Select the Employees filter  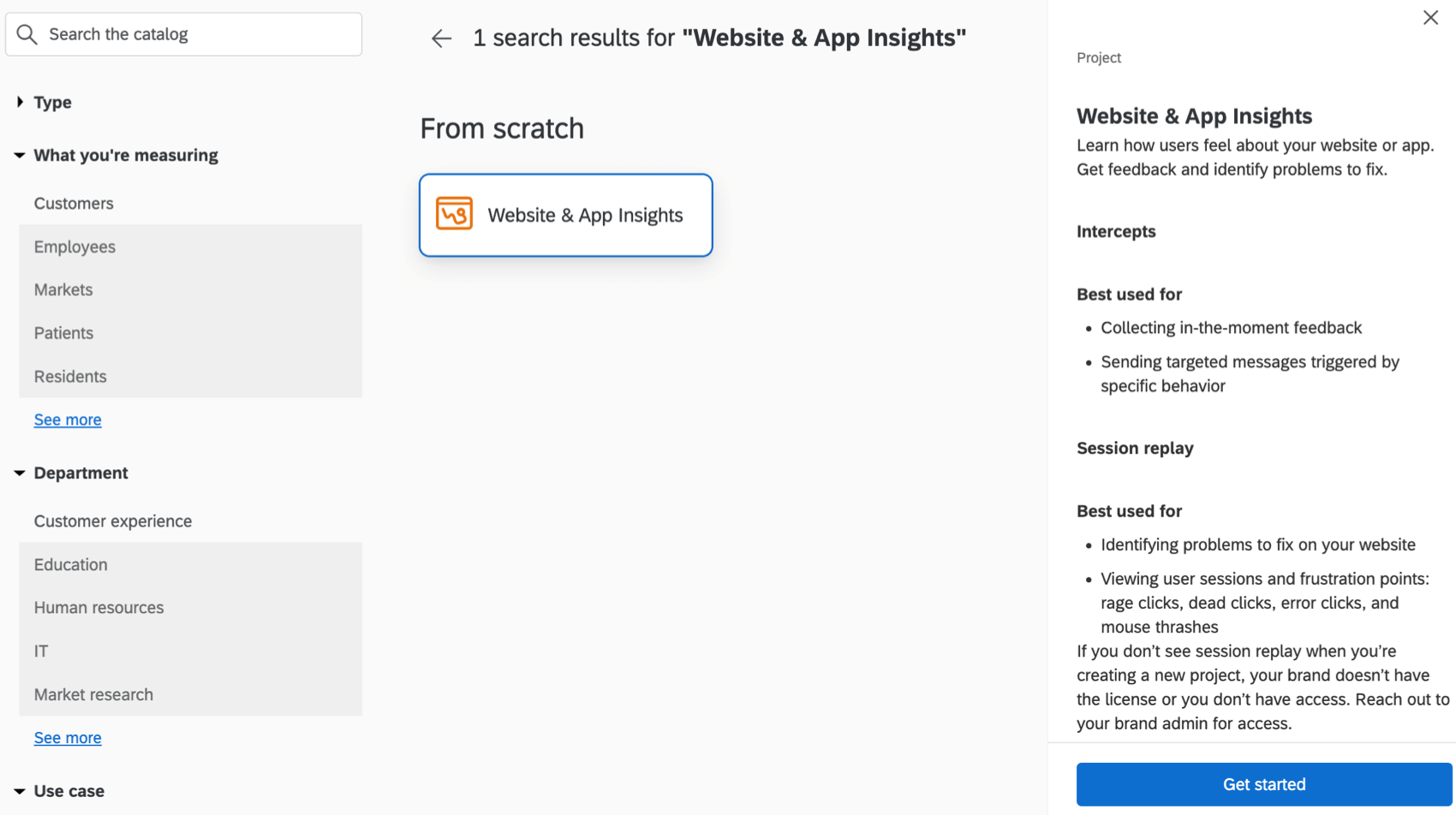pyautogui.click(x=75, y=247)
